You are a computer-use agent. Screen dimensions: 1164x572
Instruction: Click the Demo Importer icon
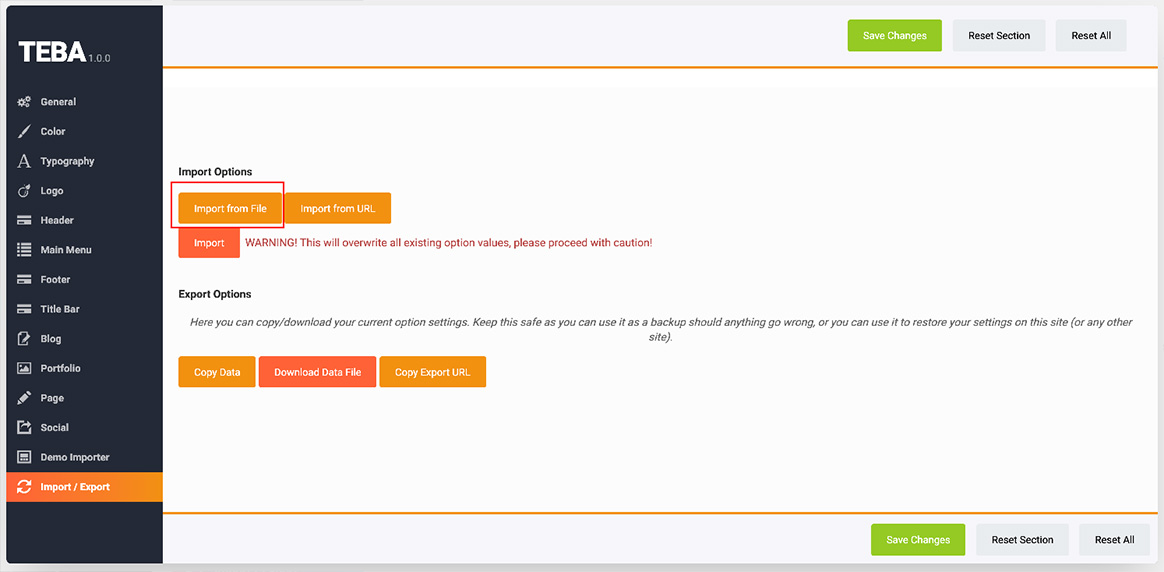tap(24, 457)
